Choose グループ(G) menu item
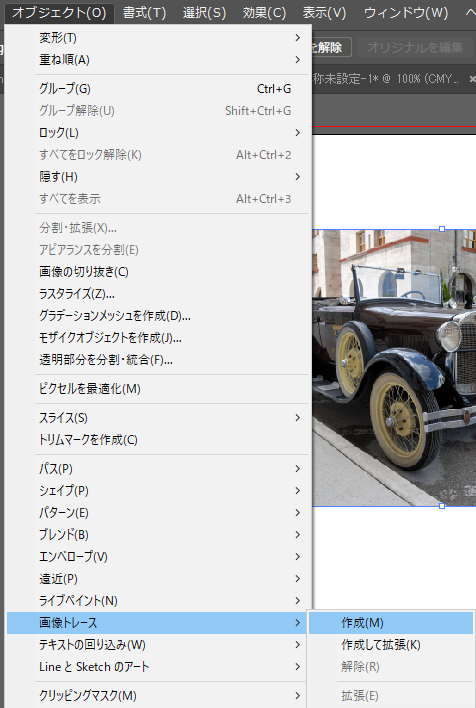 coord(159,89)
